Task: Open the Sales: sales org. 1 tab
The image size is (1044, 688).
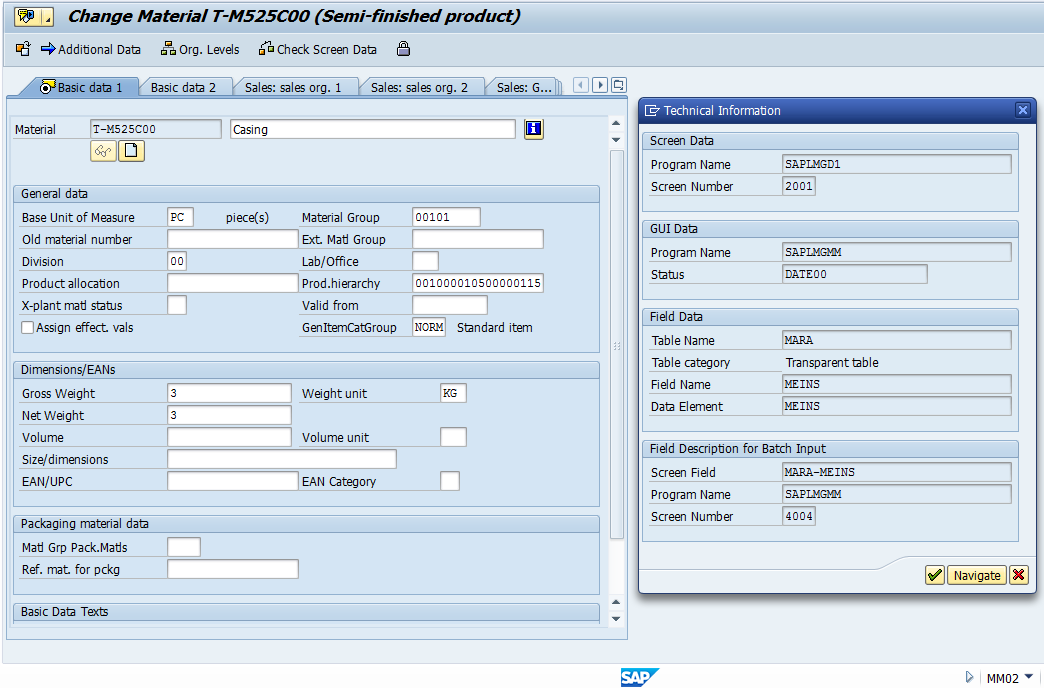Action: (296, 87)
